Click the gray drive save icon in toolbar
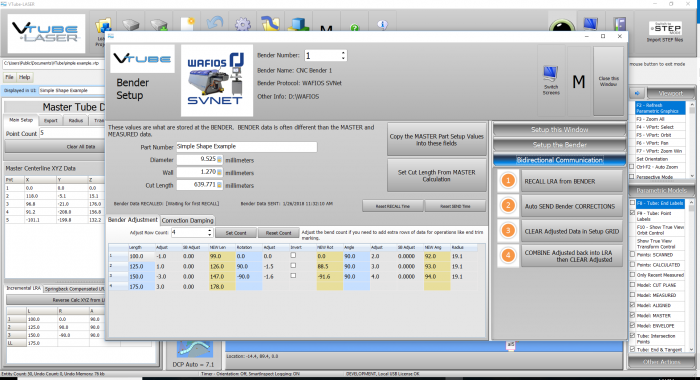This screenshot has width=700, height=380. pyautogui.click(x=131, y=25)
